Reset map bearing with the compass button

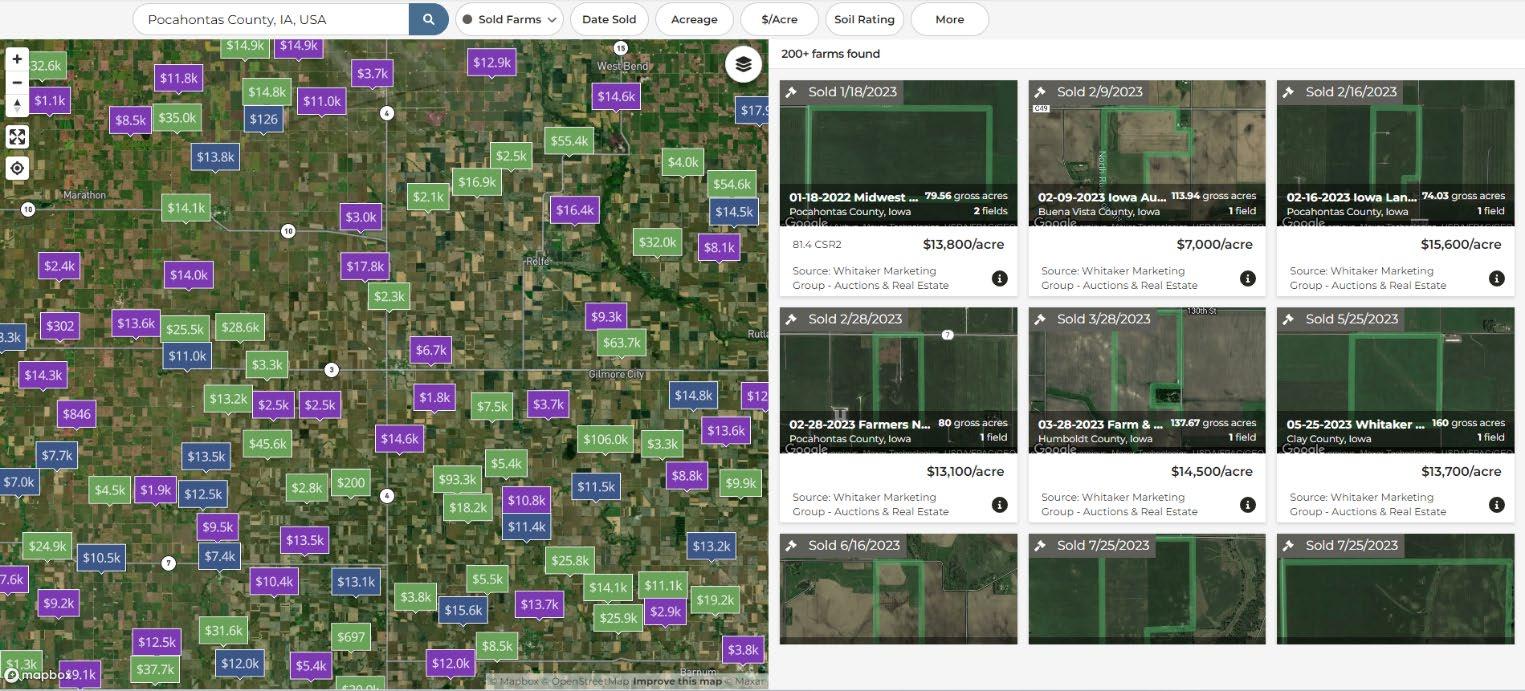(17, 105)
